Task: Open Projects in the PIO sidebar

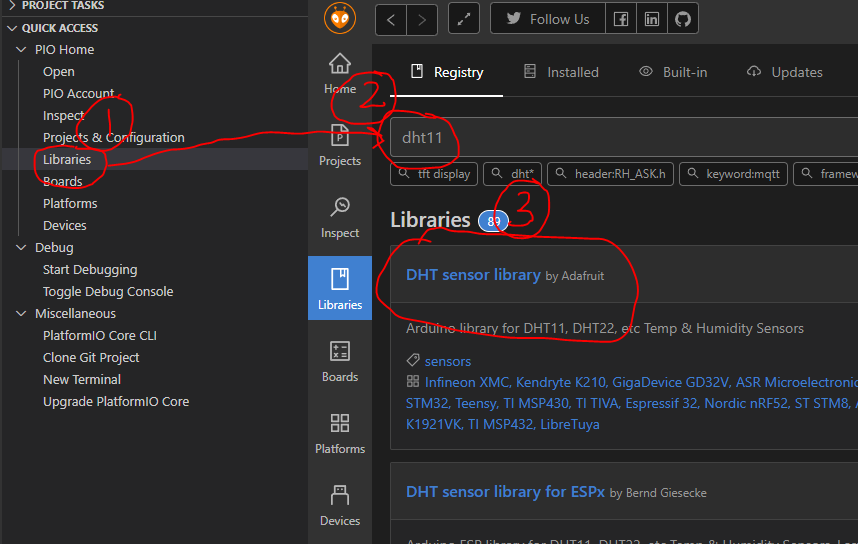Action: point(340,145)
